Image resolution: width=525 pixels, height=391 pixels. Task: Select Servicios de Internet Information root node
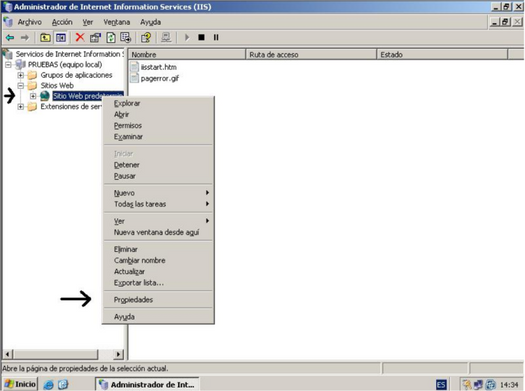pyautogui.click(x=69, y=54)
